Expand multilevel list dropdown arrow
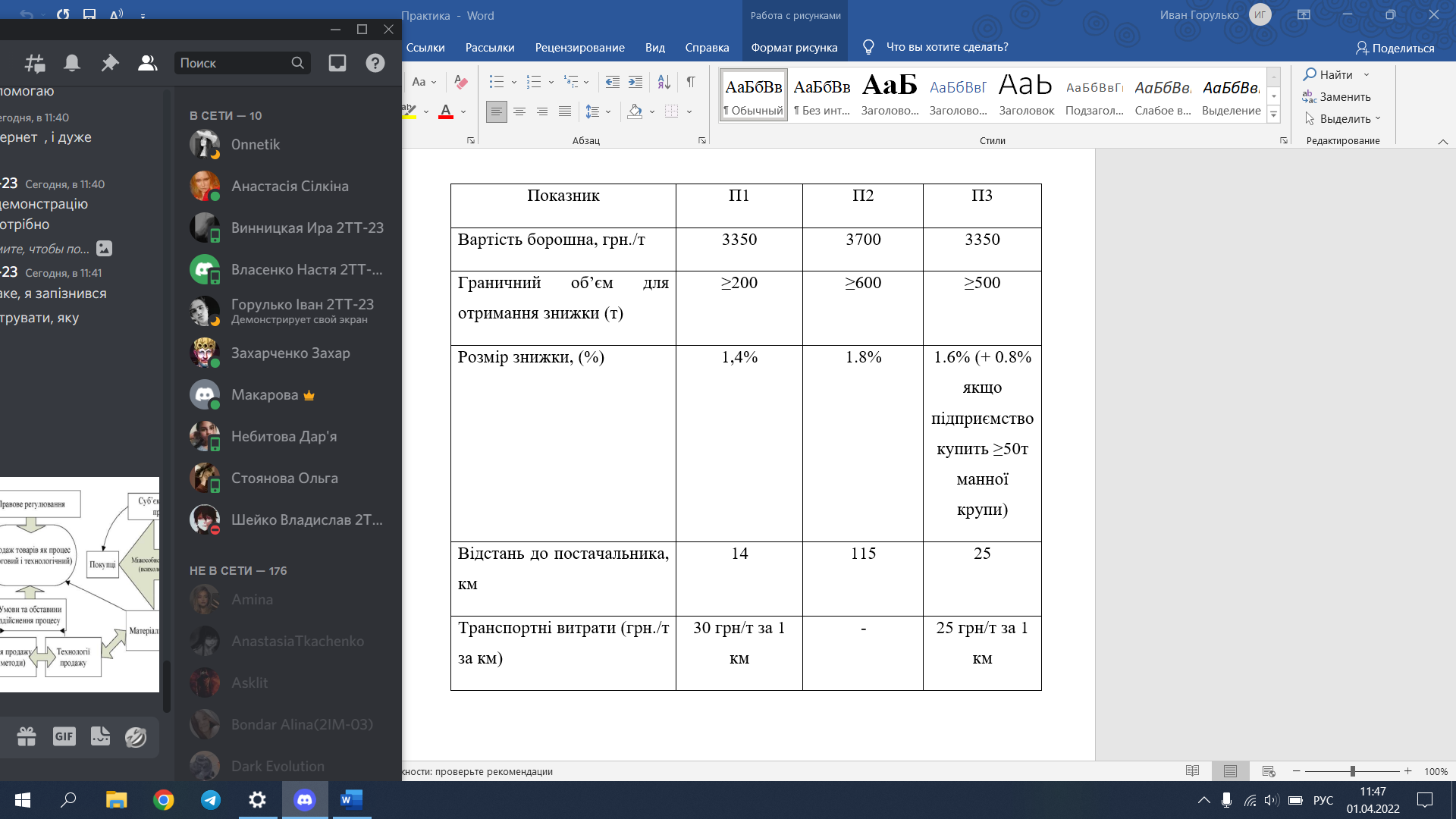The width and height of the screenshot is (1456, 819). 586,82
